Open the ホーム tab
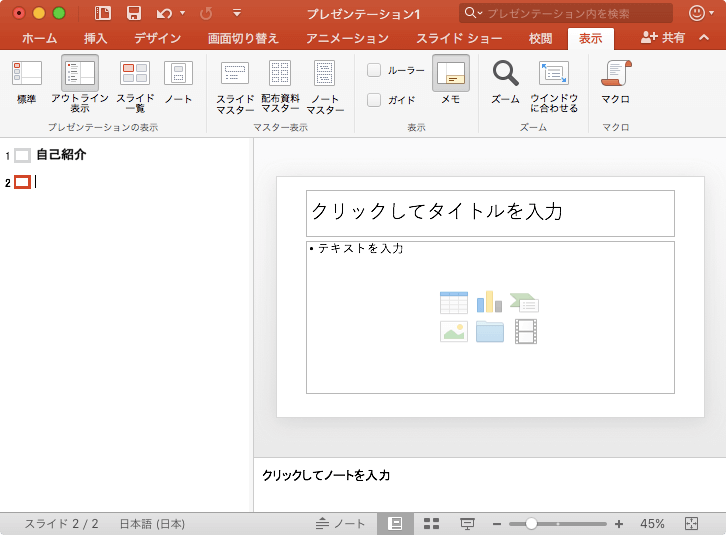 pyautogui.click(x=39, y=38)
